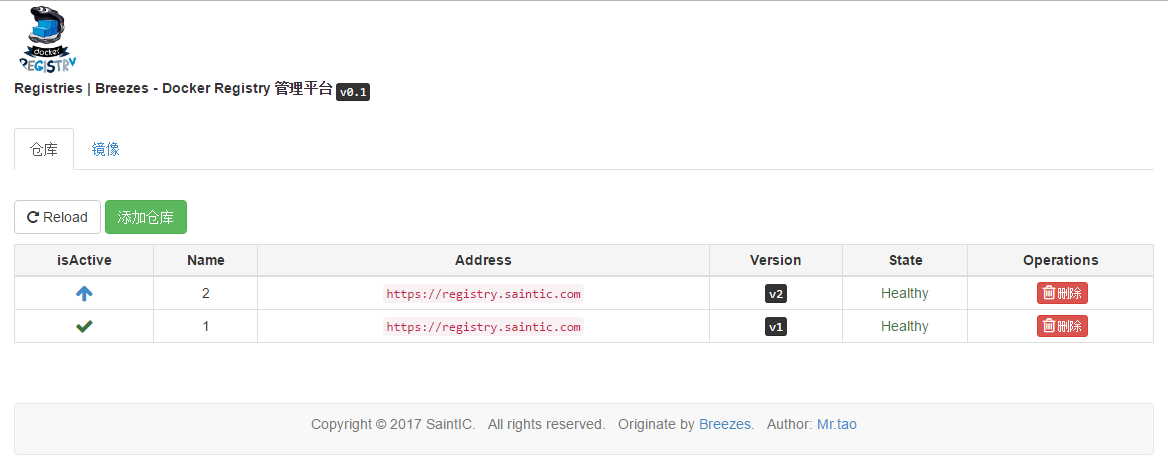This screenshot has width=1168, height=470.
Task: Delete registry named 2
Action: click(x=1062, y=293)
